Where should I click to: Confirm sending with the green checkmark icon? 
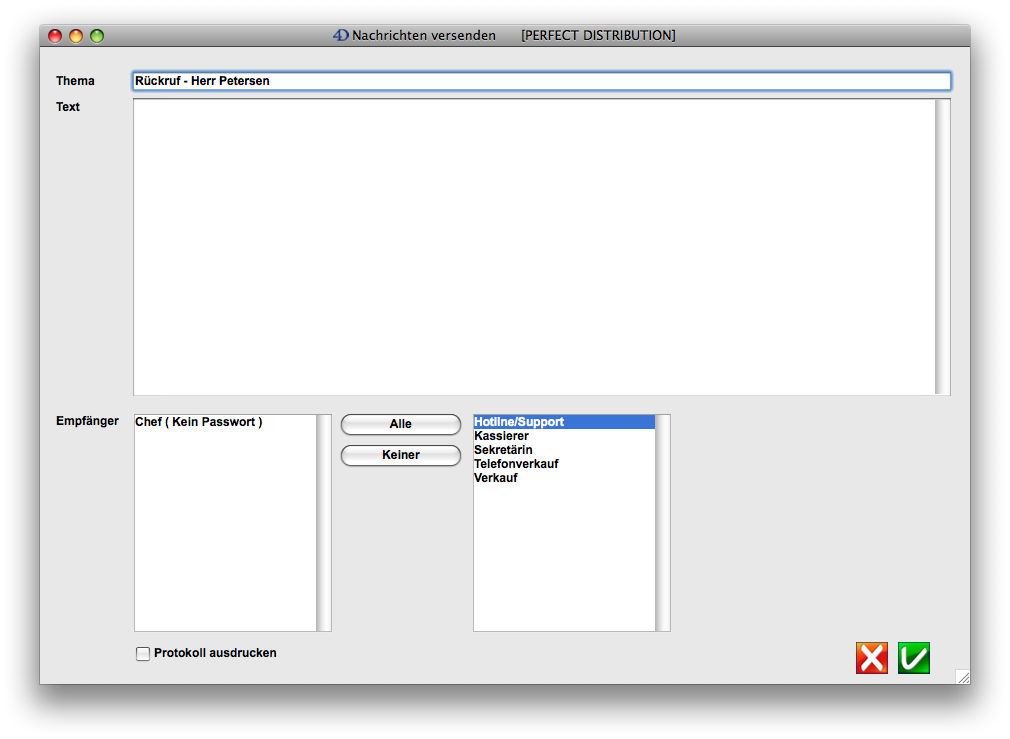(x=913, y=657)
